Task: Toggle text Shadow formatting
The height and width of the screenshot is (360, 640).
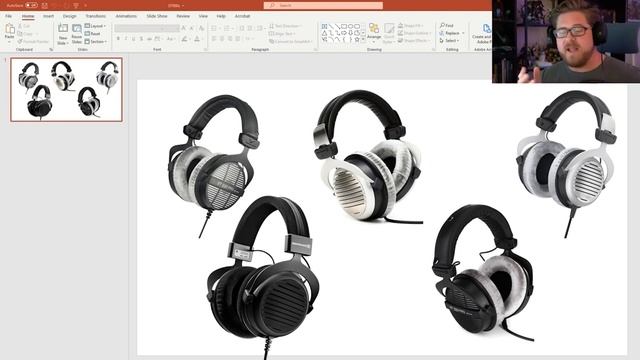Action: (x=141, y=39)
